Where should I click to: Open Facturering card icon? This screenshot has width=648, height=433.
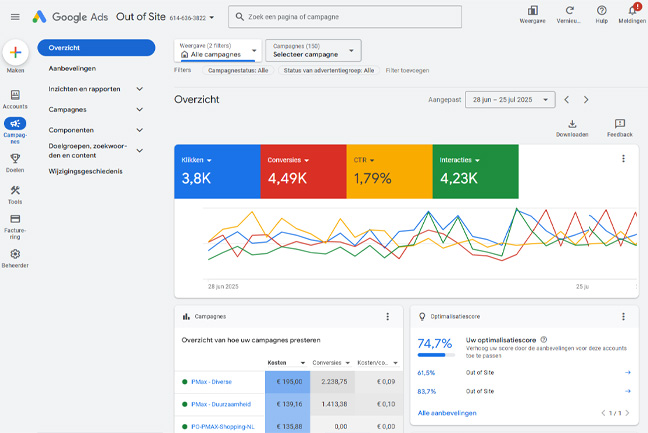click(x=15, y=219)
